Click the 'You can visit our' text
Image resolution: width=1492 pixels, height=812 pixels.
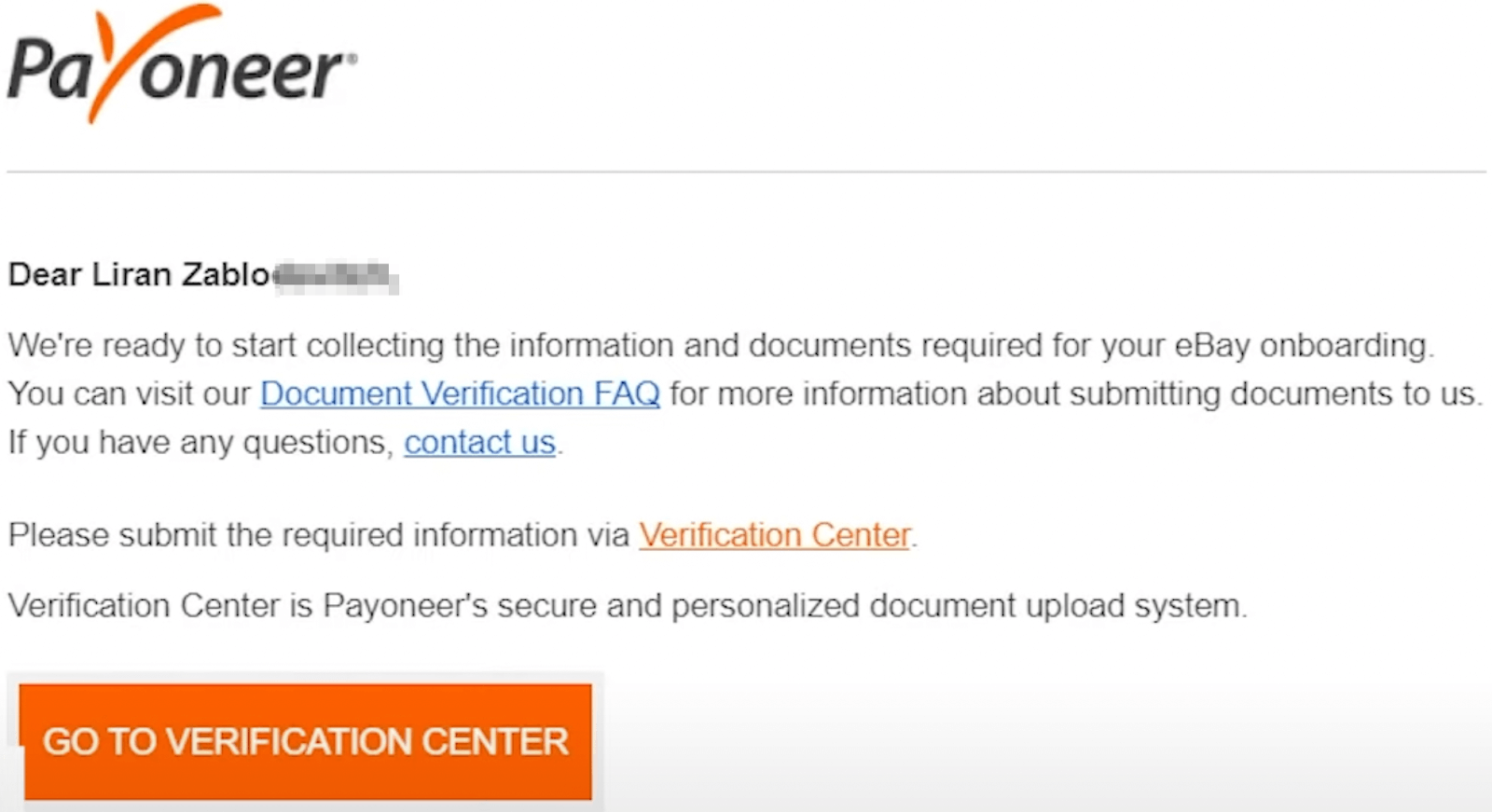[130, 393]
